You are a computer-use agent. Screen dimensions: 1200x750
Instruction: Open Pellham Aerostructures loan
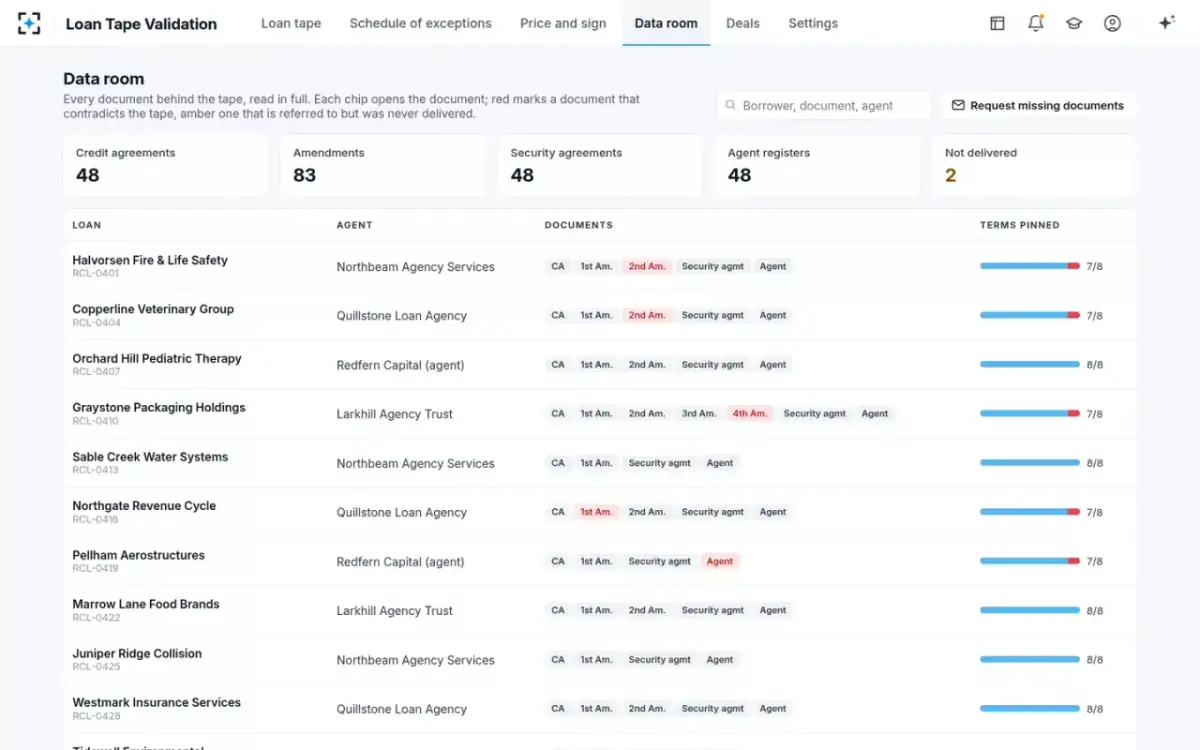(138, 555)
